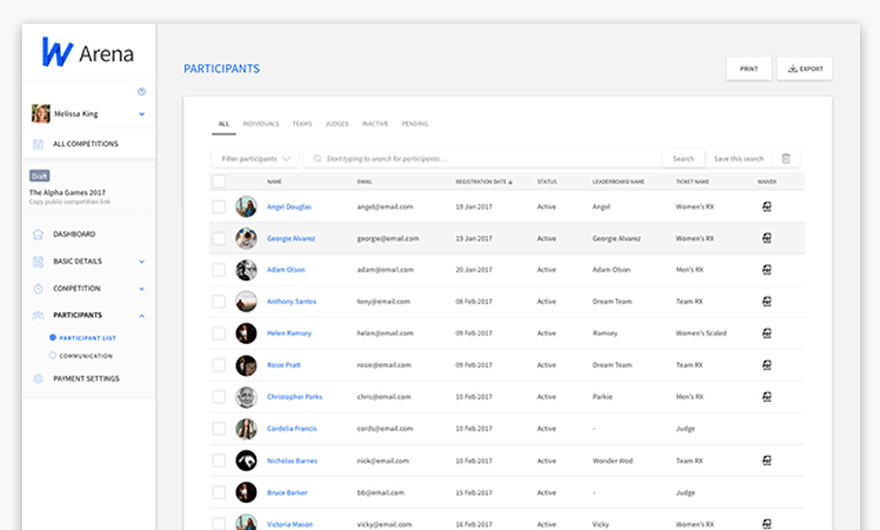
Task: Check the Anthony Santos row checkbox
Action: pyautogui.click(x=219, y=301)
